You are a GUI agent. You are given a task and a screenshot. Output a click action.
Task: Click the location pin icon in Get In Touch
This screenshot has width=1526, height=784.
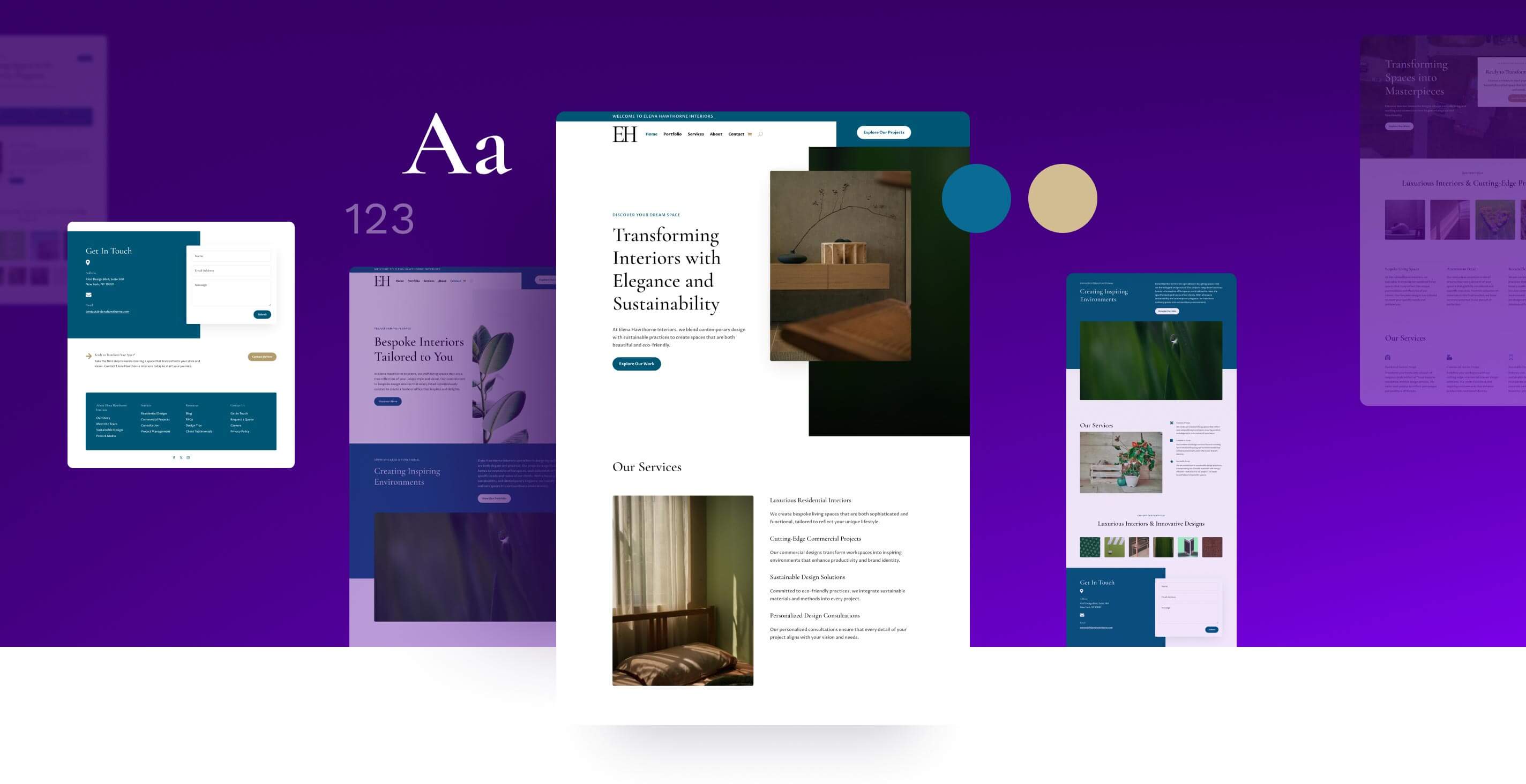tap(88, 263)
